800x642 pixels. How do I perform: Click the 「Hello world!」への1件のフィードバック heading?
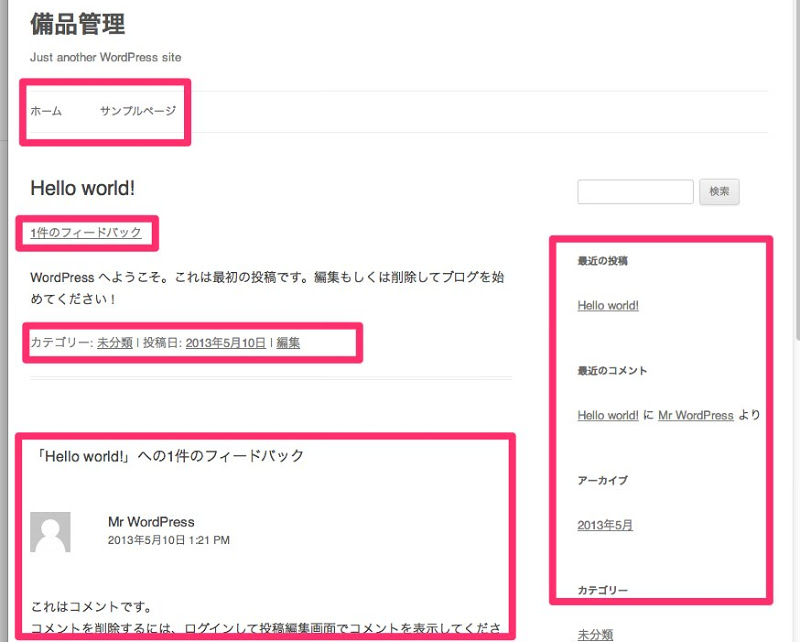click(168, 456)
